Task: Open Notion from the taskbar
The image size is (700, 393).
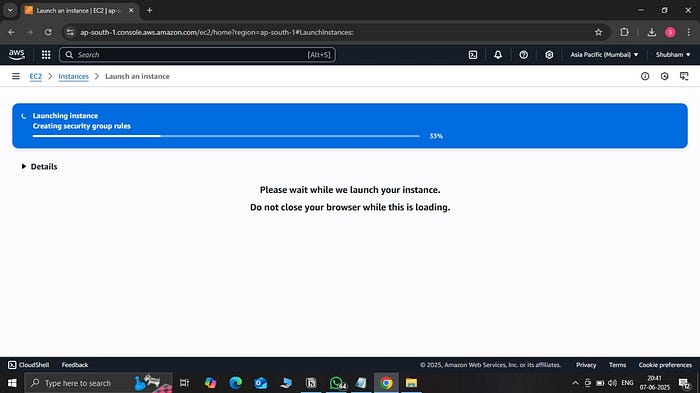Action: click(x=311, y=383)
